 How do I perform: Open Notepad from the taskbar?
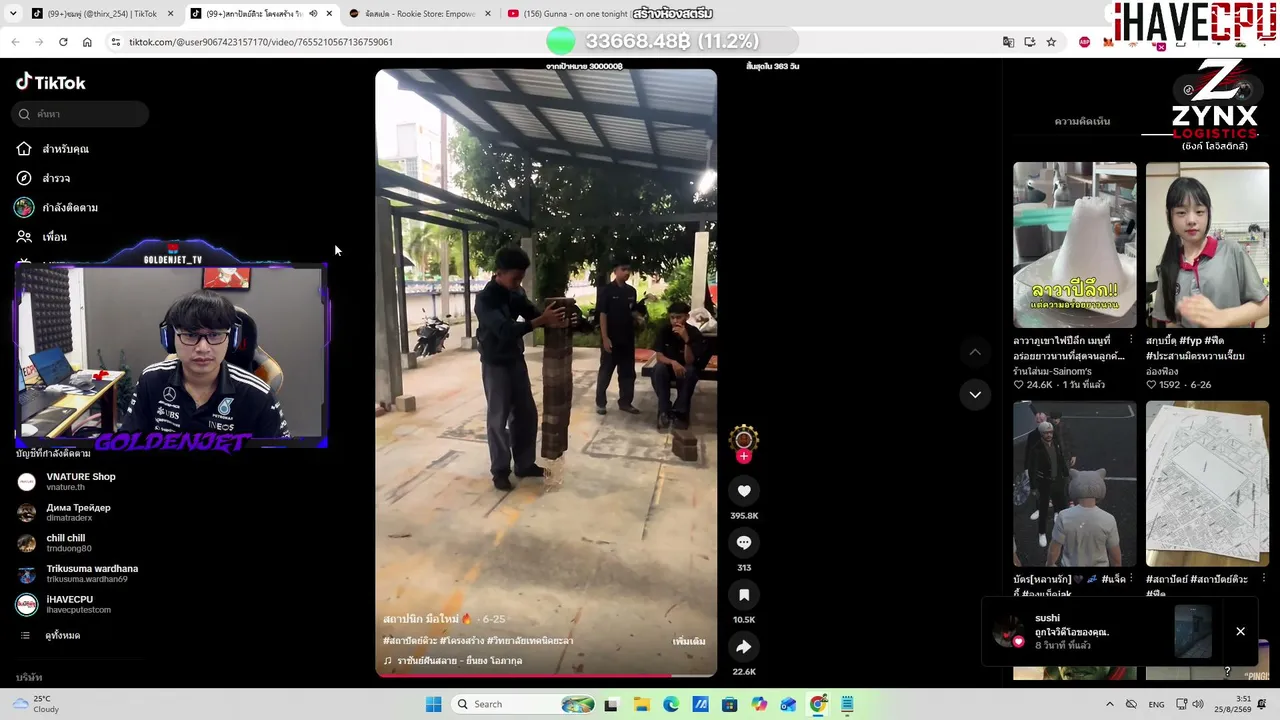coord(847,704)
